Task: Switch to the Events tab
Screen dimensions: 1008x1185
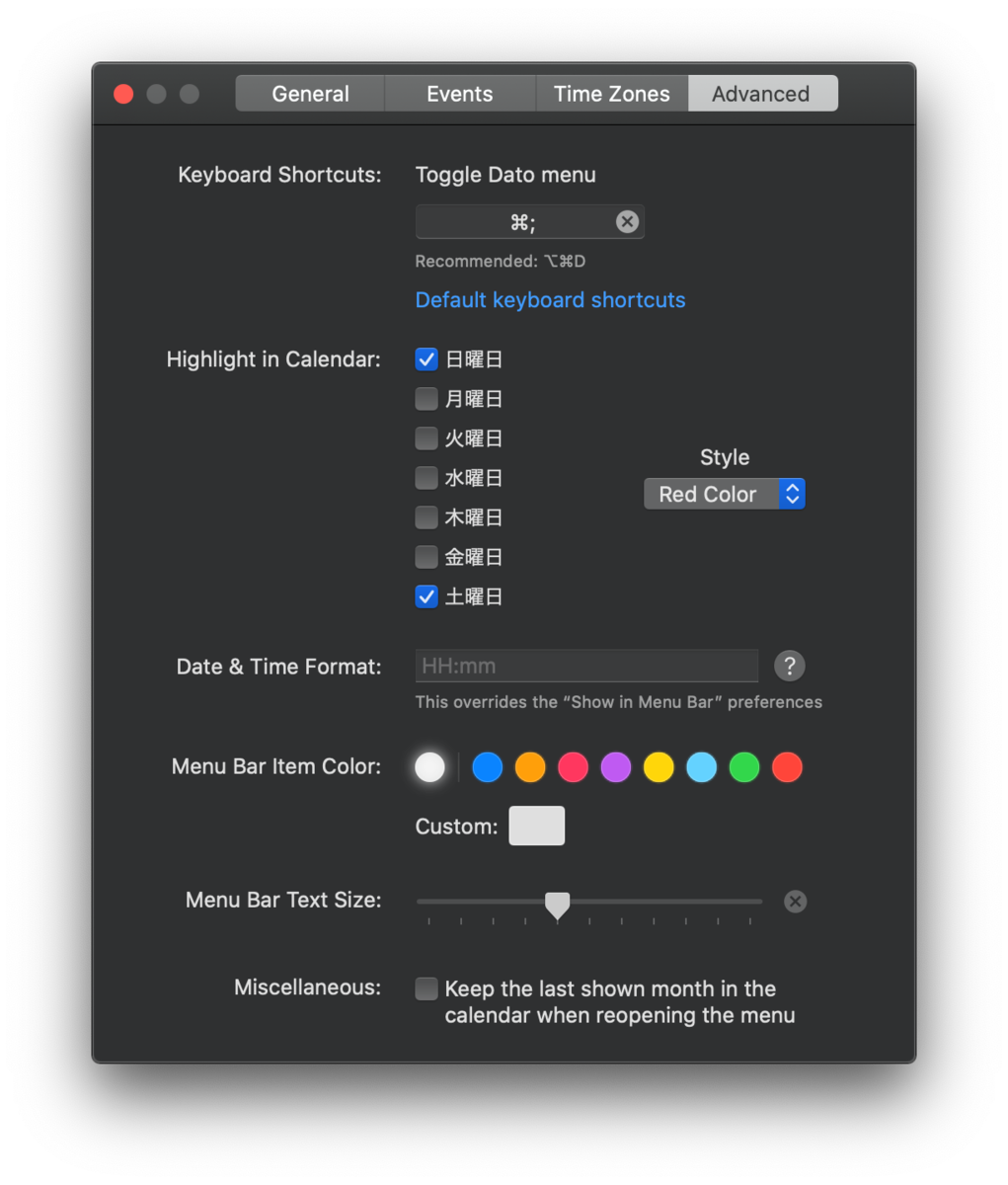Action: click(460, 94)
